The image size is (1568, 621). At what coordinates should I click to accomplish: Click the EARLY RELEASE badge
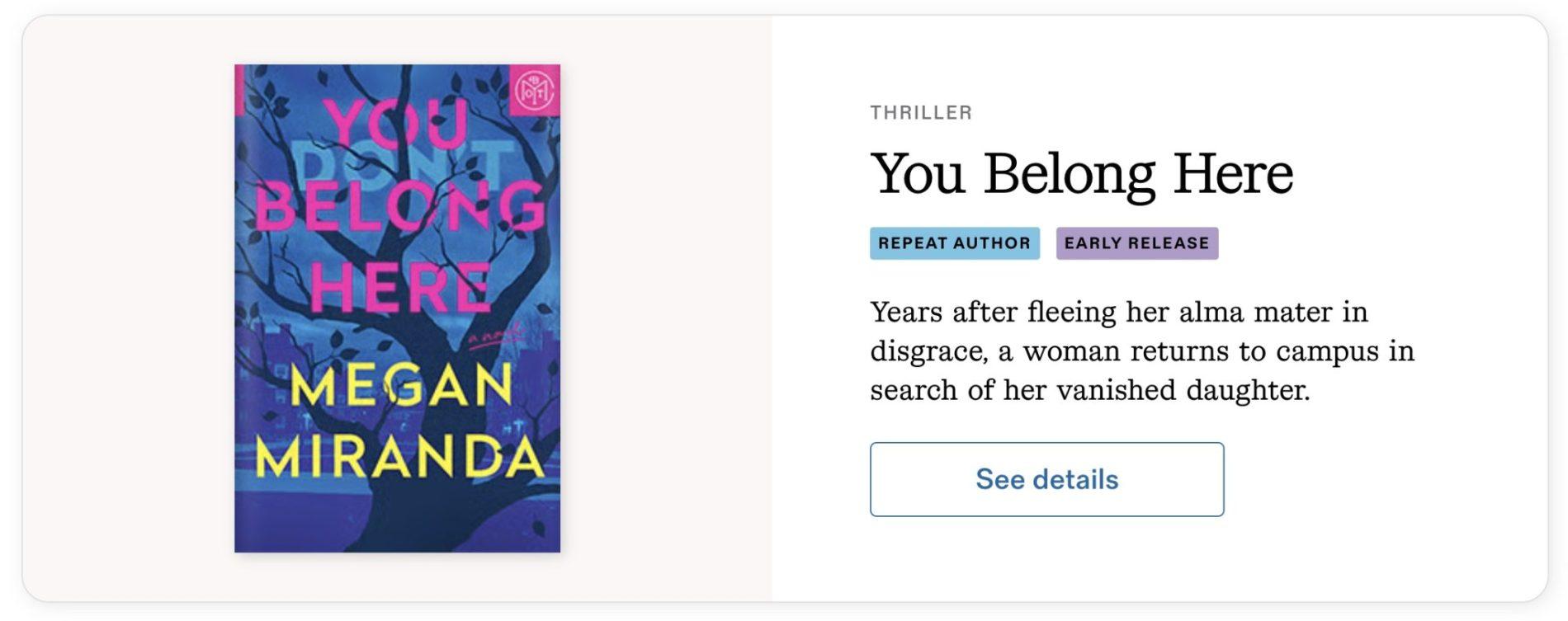pos(1136,243)
